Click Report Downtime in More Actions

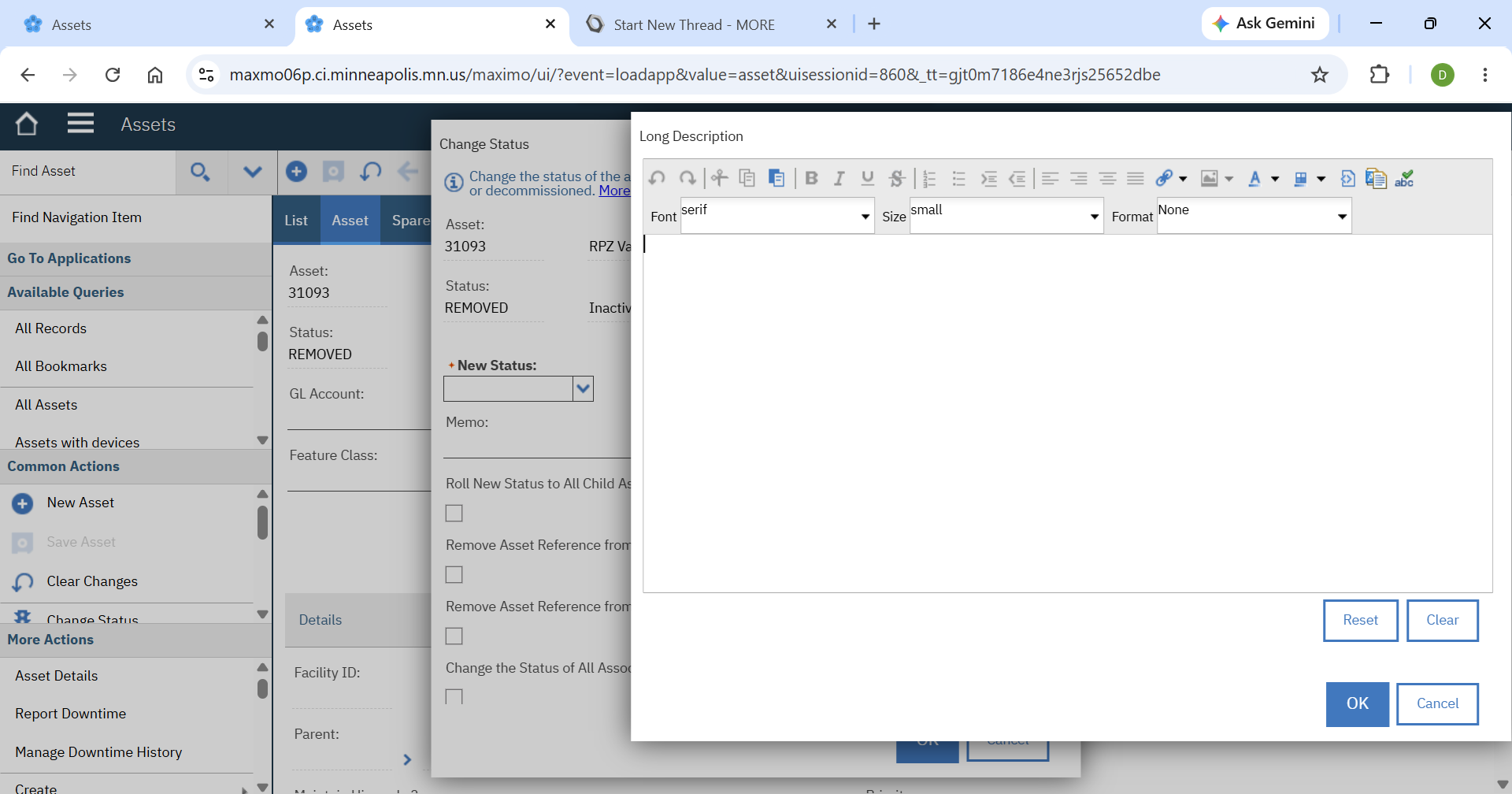tap(70, 714)
